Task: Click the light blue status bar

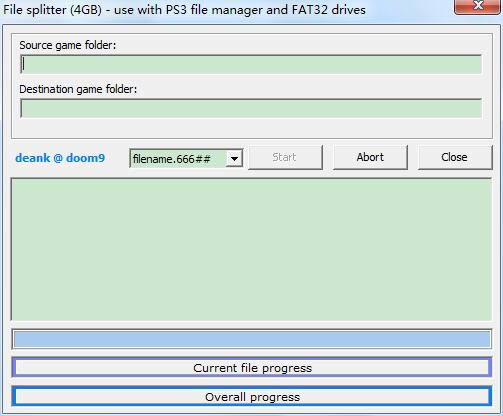Action: [252, 339]
